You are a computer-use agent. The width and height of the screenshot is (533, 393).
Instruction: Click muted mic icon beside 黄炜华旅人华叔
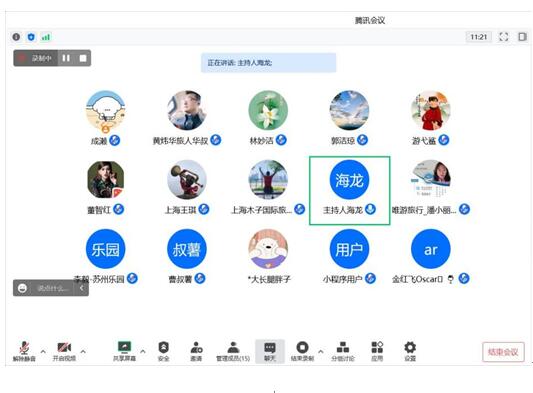(216, 140)
